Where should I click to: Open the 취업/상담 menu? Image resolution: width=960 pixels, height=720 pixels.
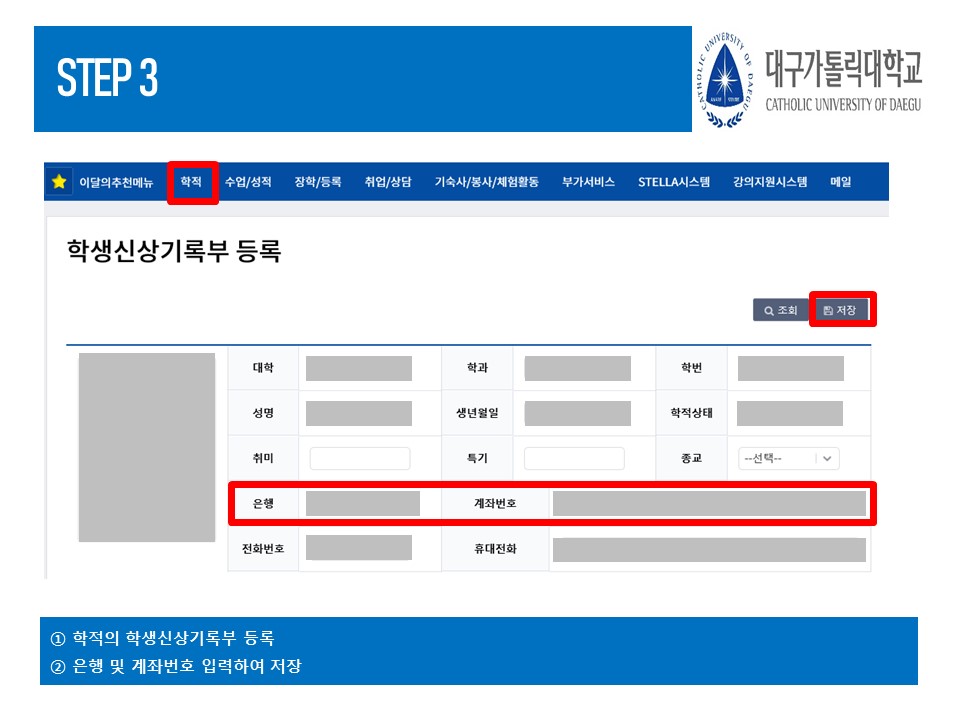coord(388,182)
